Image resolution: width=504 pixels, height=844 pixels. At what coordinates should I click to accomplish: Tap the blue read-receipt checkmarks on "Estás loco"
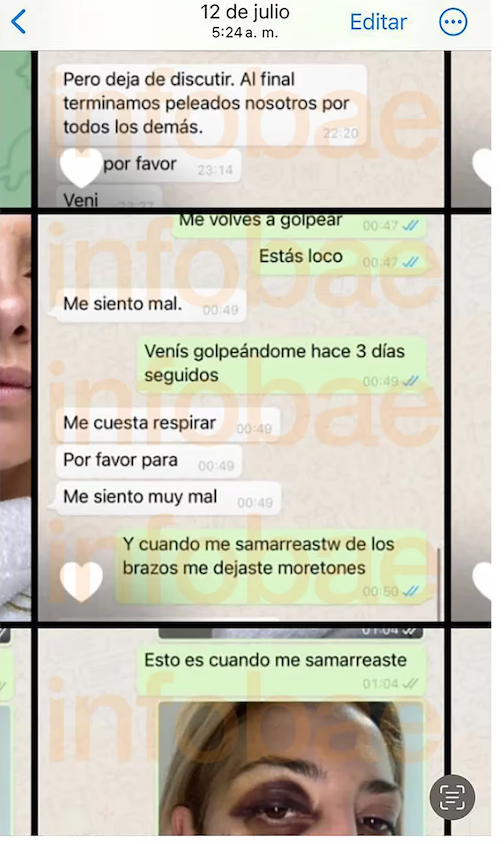(410, 262)
